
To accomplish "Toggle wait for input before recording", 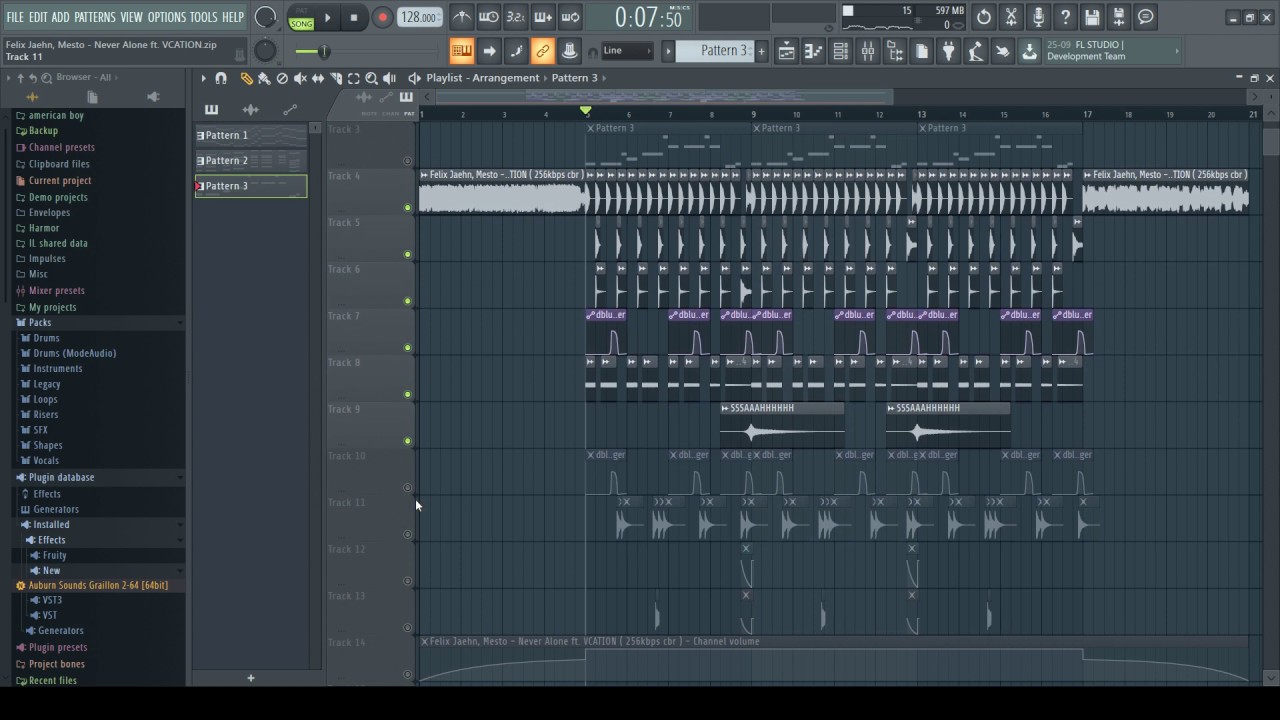I will point(489,17).
